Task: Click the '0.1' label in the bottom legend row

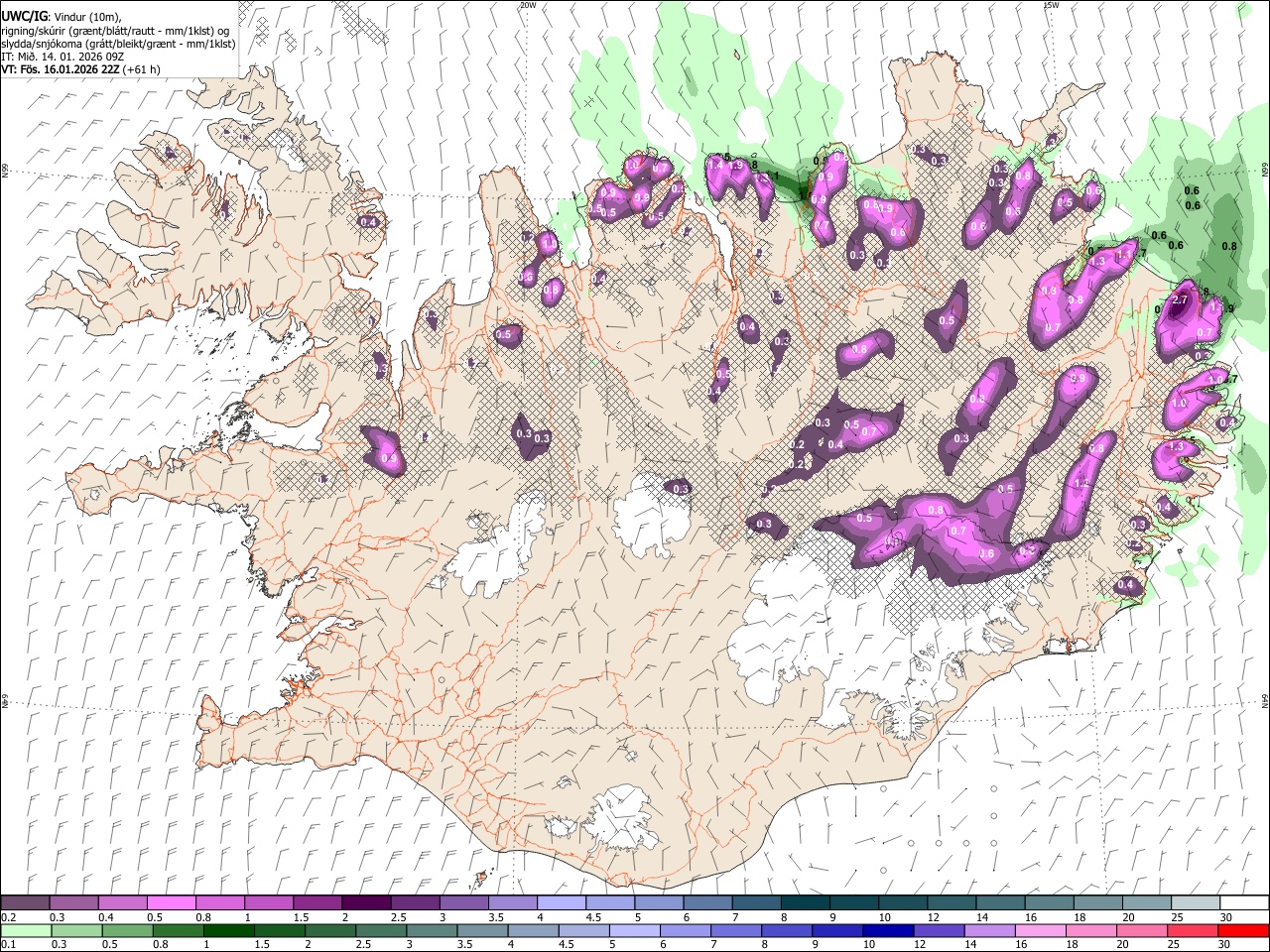Action: (7, 944)
